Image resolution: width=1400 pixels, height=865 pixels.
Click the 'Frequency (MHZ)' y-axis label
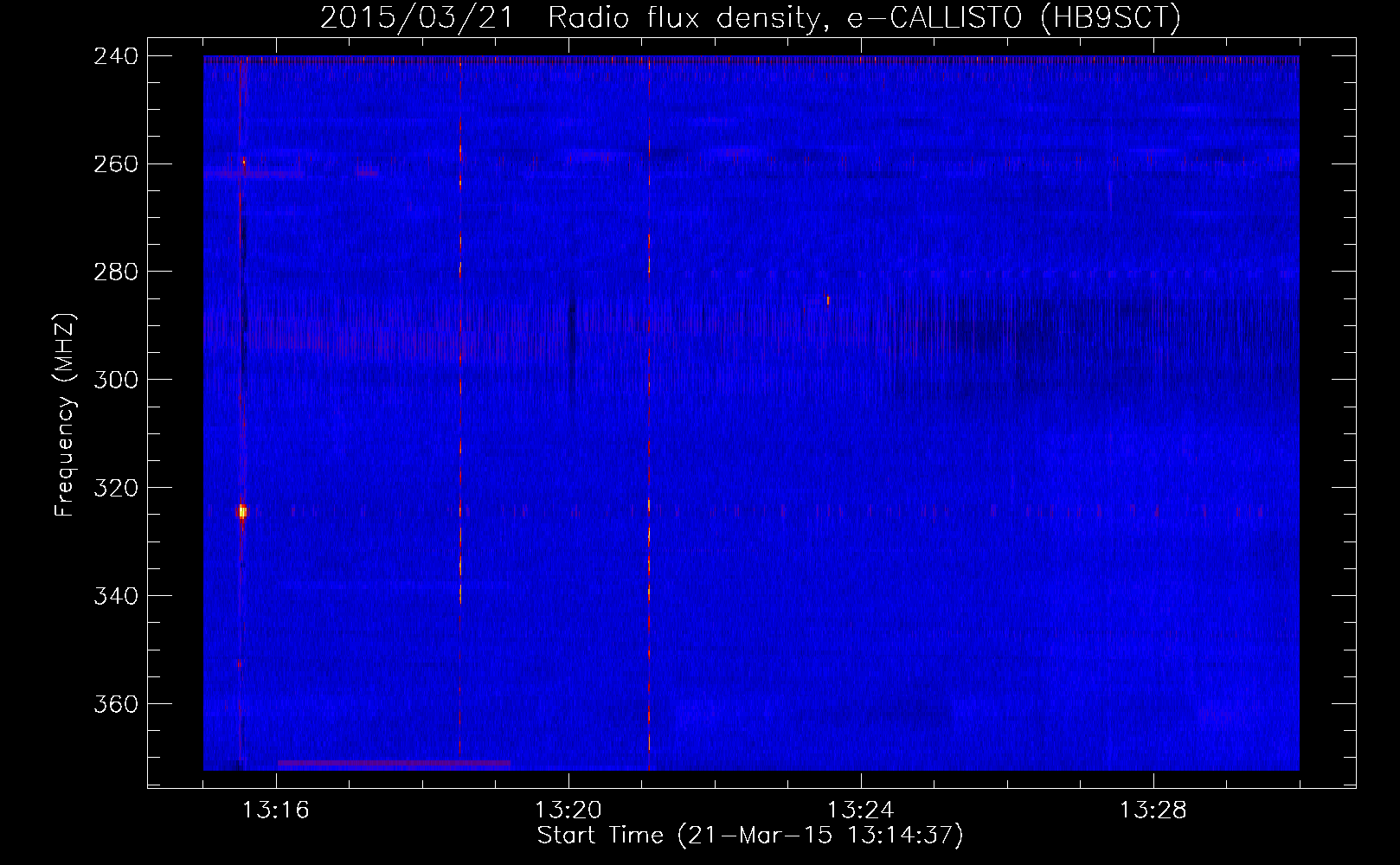tap(65, 415)
